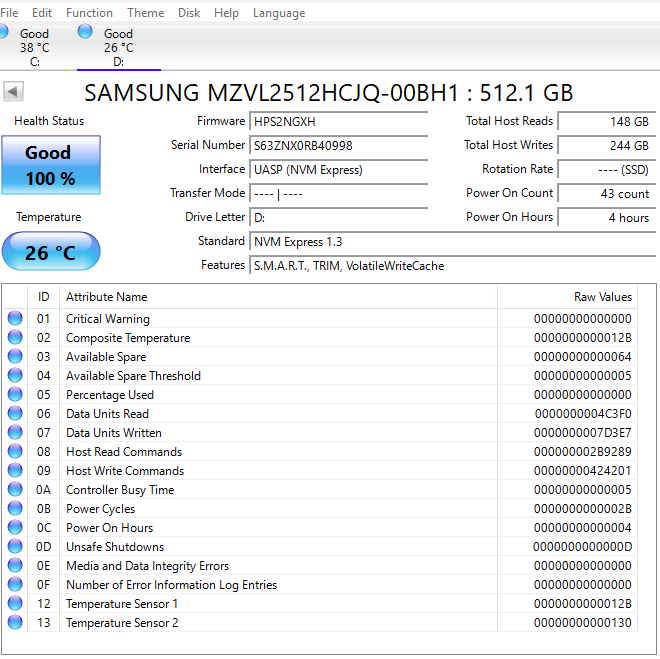Click raw value 0000000000130

pos(583,623)
